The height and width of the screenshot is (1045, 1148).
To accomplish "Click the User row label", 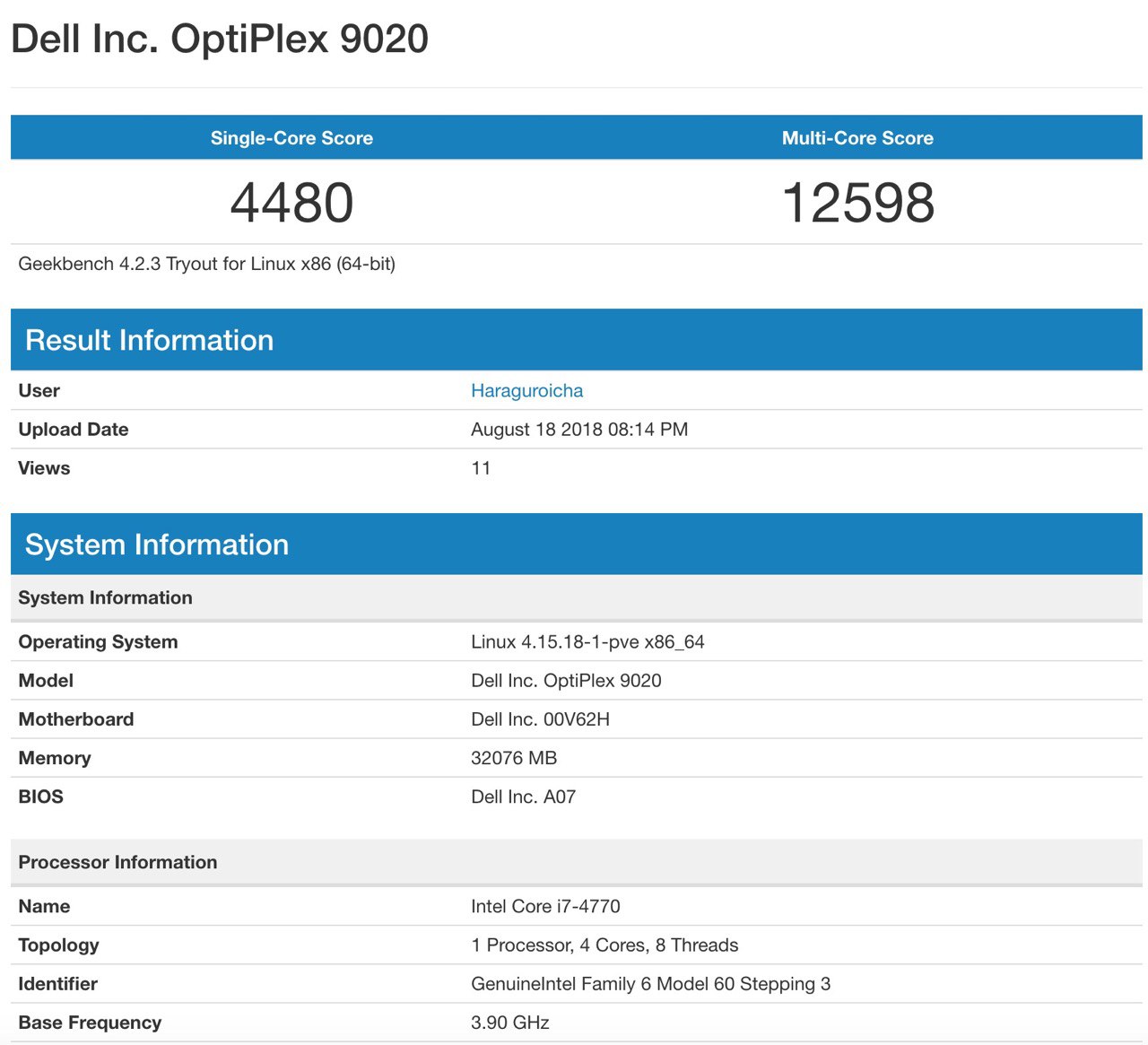I will [39, 391].
